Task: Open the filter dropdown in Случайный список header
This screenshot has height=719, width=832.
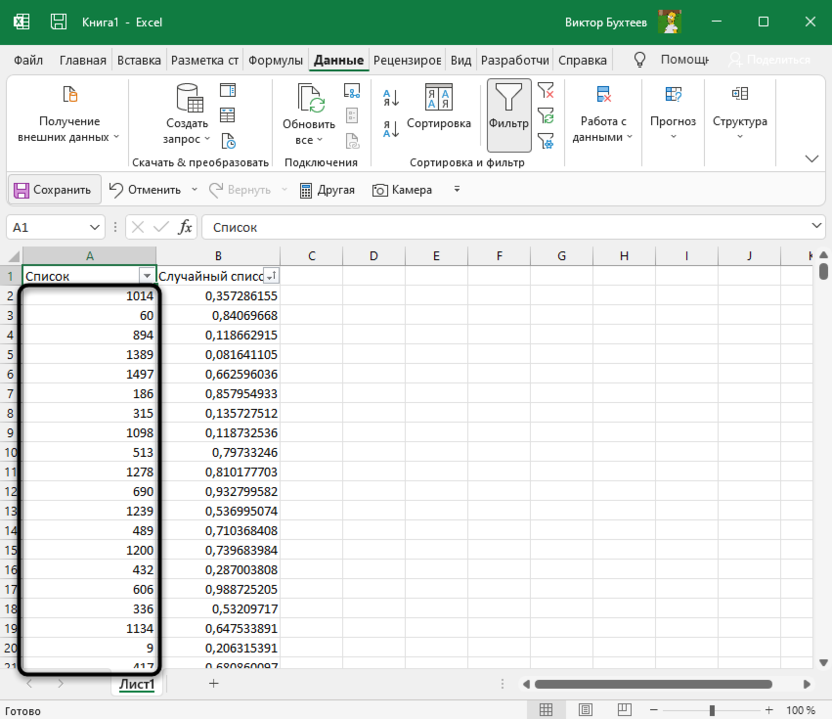Action: (271, 276)
